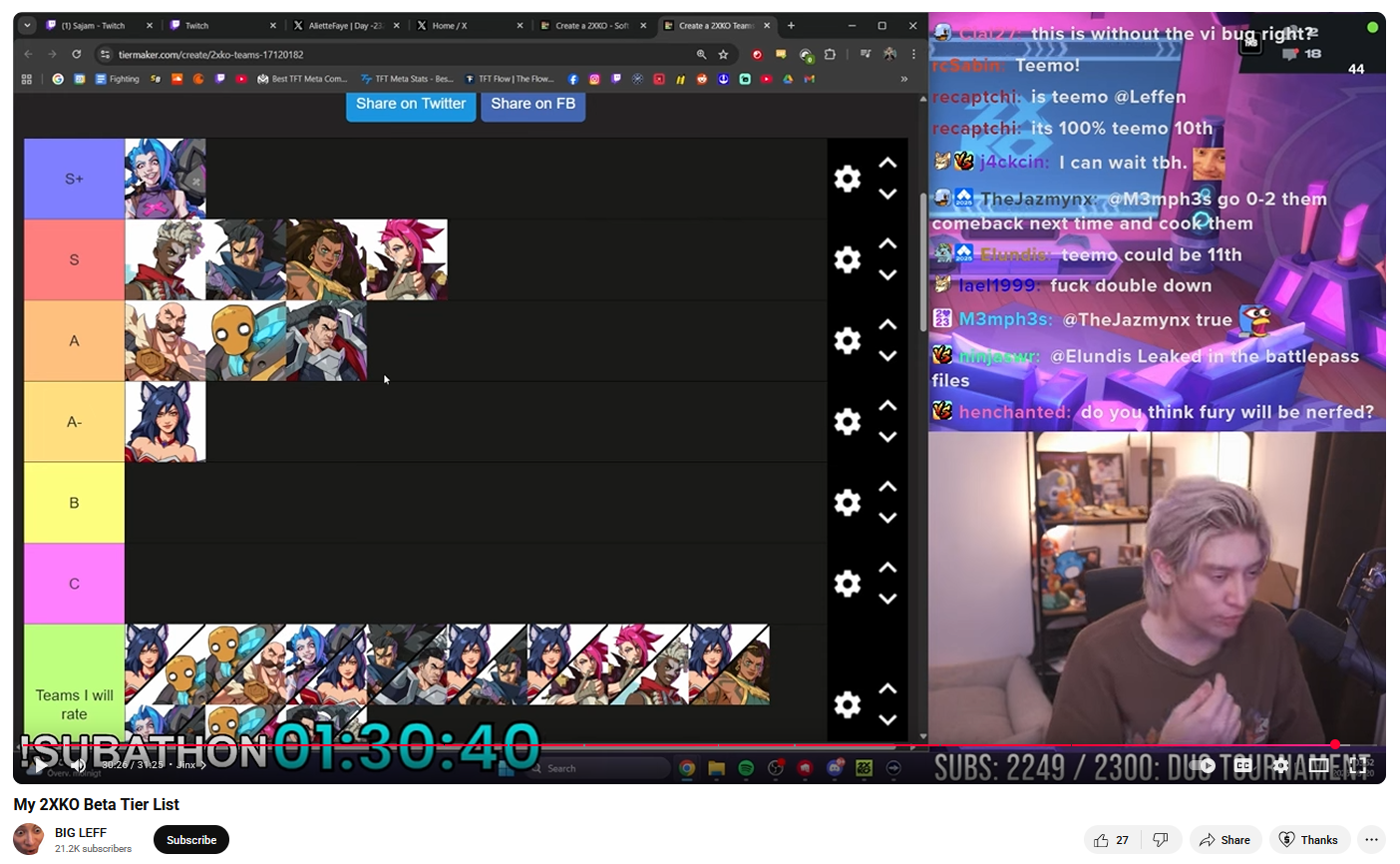
Task: Open the BIG LEFF channel name link
Action: tap(81, 832)
